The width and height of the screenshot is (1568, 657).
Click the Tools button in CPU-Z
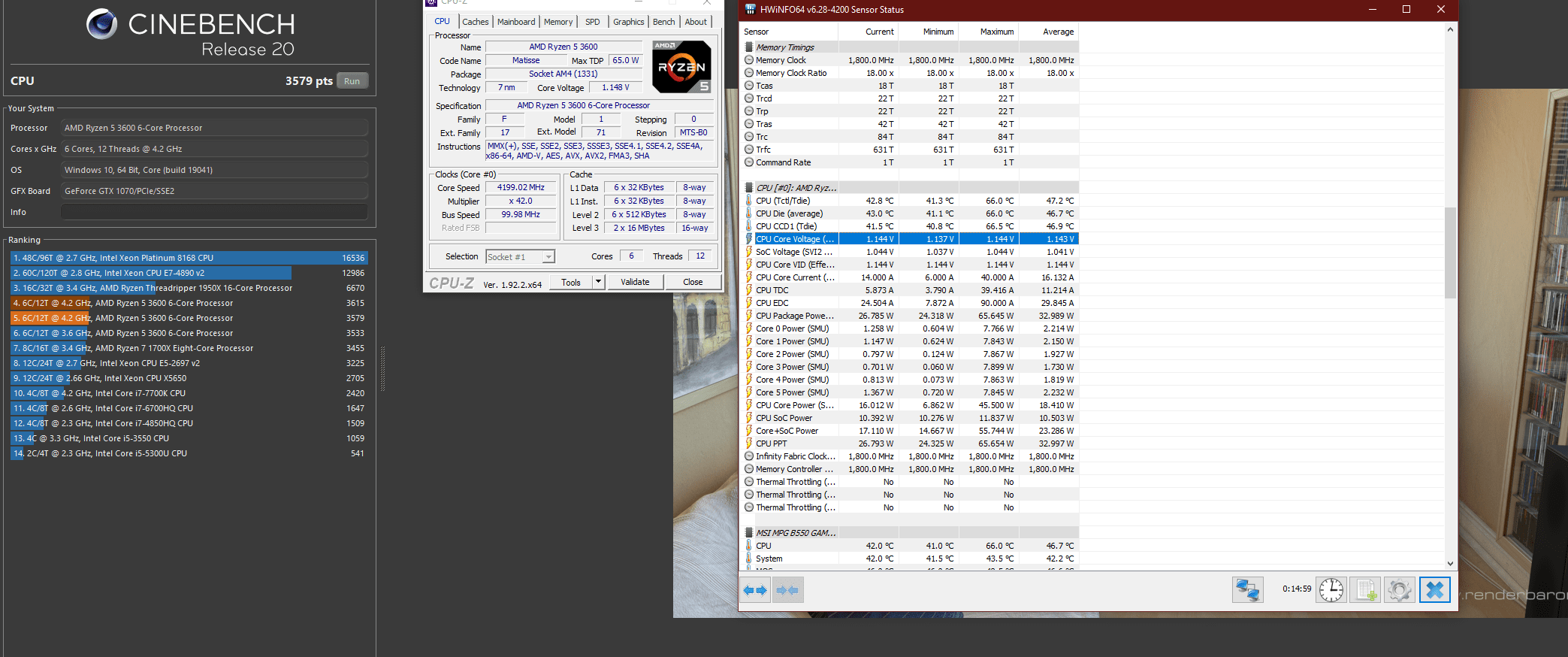[x=571, y=282]
